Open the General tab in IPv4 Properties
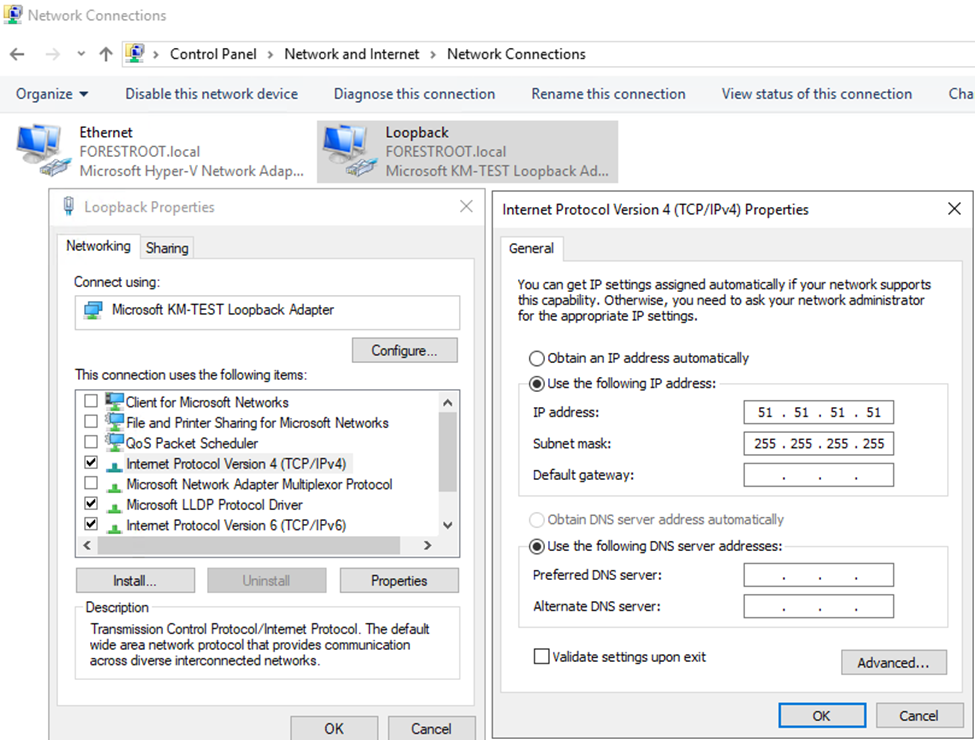Image resolution: width=975 pixels, height=740 pixels. pyautogui.click(x=531, y=248)
